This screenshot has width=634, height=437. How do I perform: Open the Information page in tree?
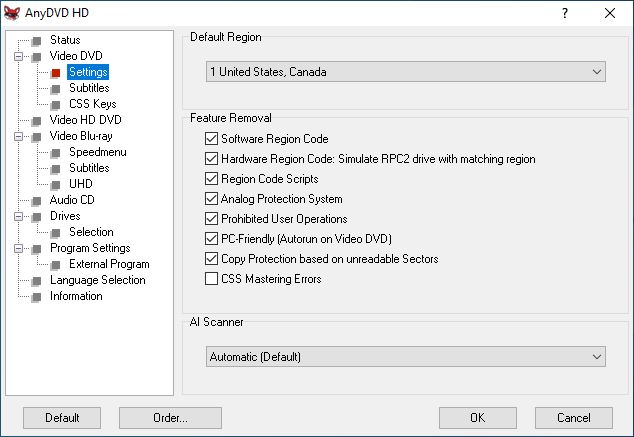[x=76, y=296]
